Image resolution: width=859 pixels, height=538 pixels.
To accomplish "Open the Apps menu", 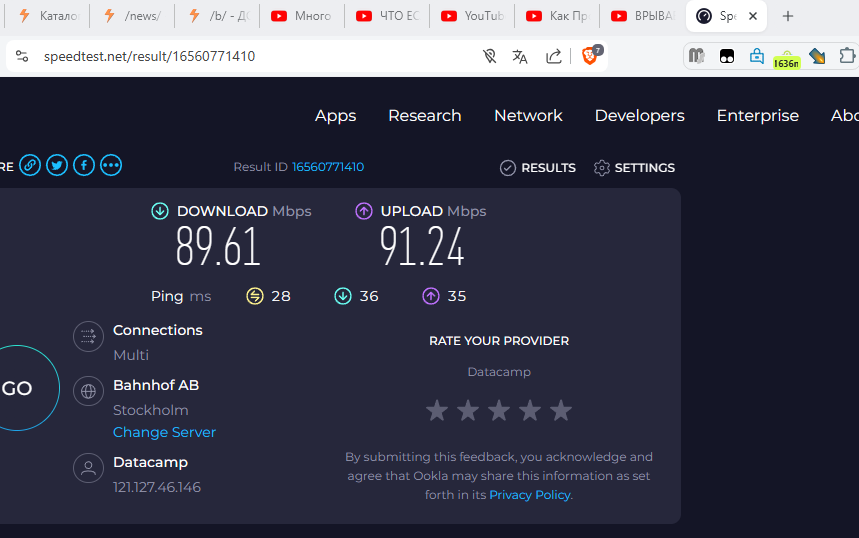I will (x=335, y=116).
